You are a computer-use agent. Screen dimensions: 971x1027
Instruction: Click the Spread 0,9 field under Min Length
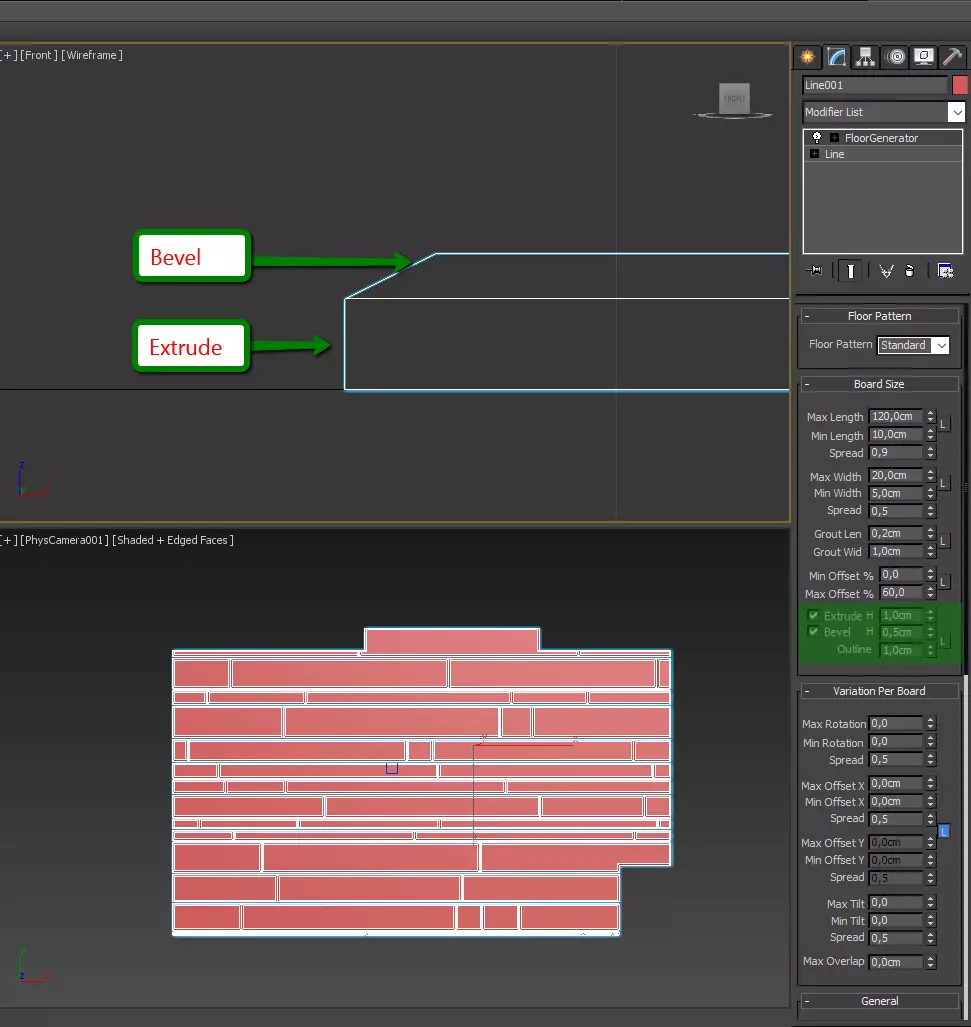[x=896, y=453]
